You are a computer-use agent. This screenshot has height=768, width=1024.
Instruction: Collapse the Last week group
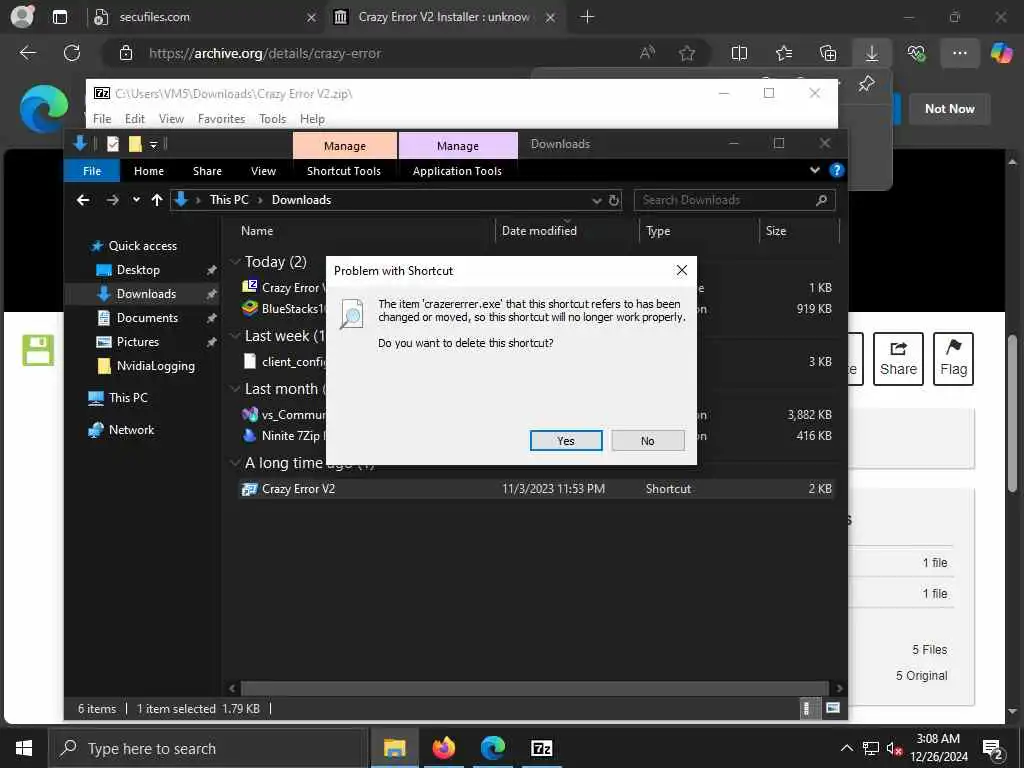click(234, 336)
